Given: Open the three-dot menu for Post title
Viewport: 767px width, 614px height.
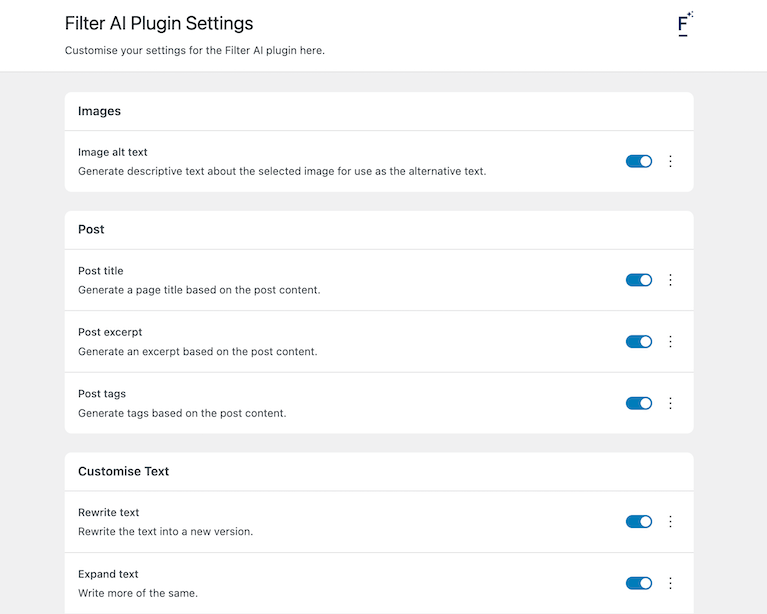Looking at the screenshot, I should click(x=670, y=280).
